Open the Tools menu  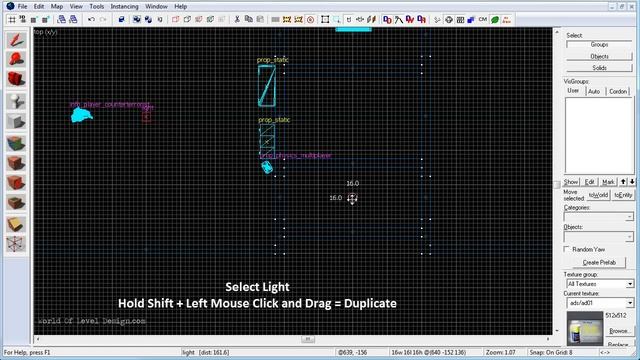point(97,7)
